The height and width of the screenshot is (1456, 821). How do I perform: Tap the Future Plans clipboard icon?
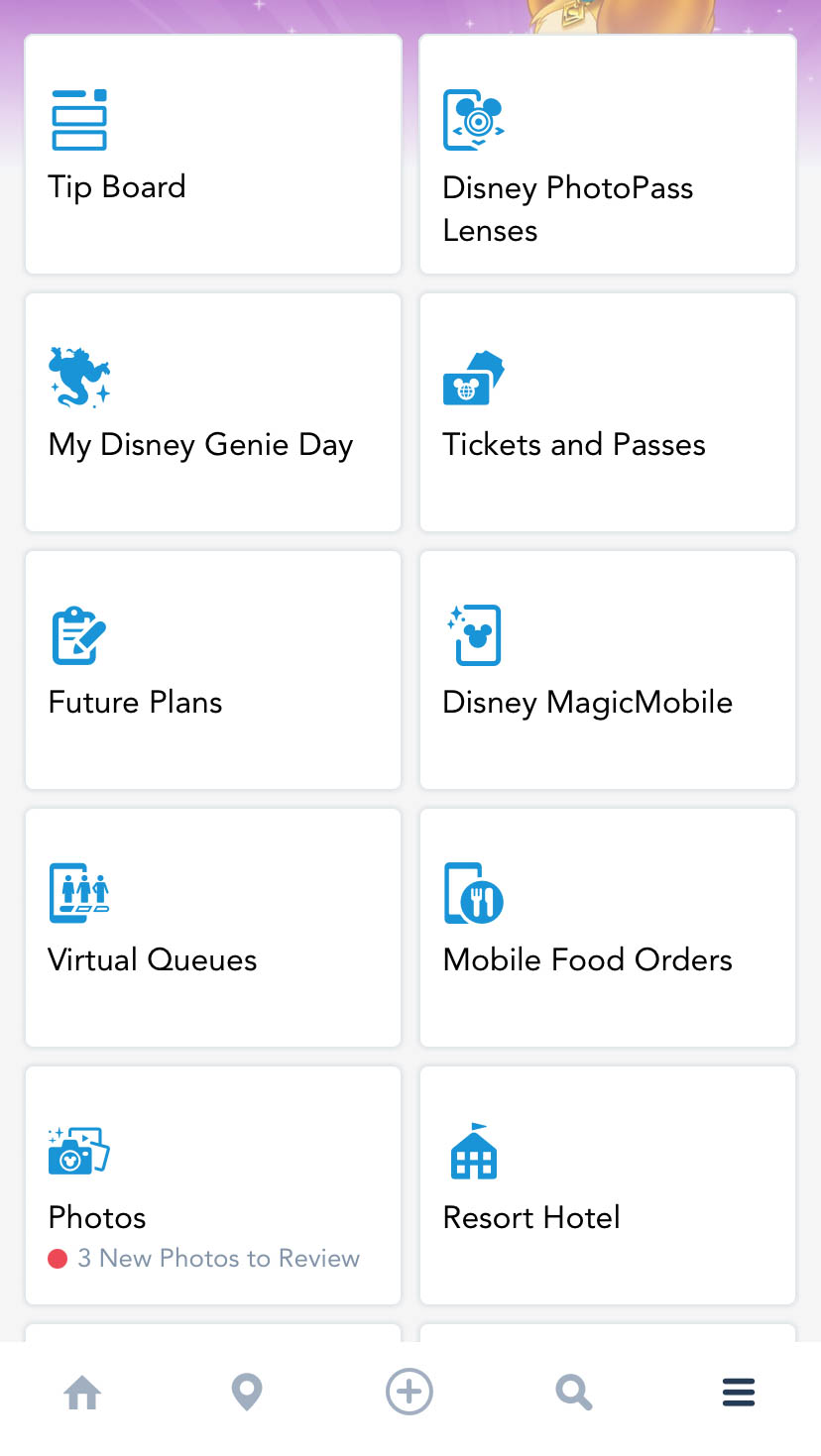pos(78,635)
